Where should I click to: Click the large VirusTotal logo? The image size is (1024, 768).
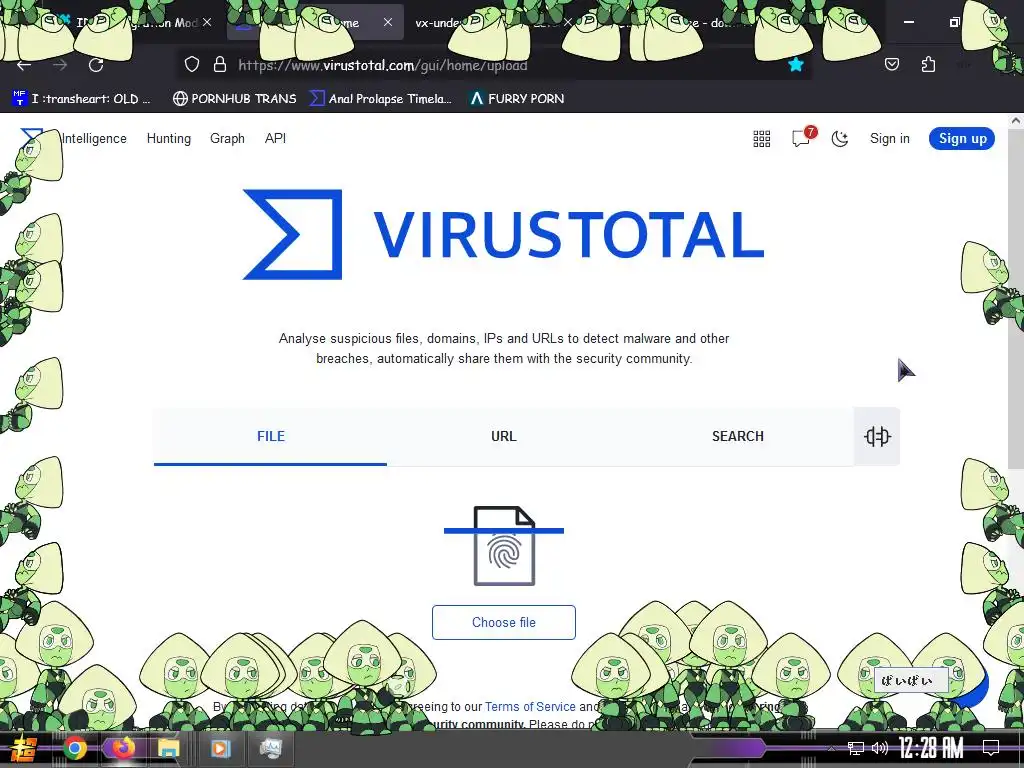point(503,234)
